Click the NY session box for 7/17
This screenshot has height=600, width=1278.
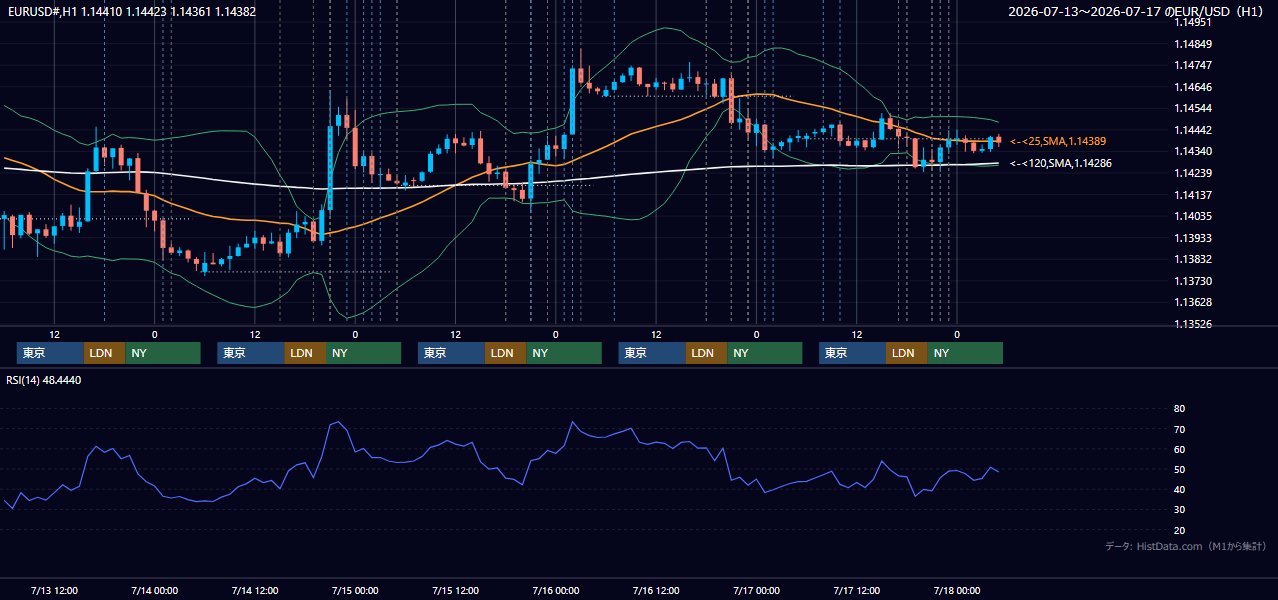965,353
